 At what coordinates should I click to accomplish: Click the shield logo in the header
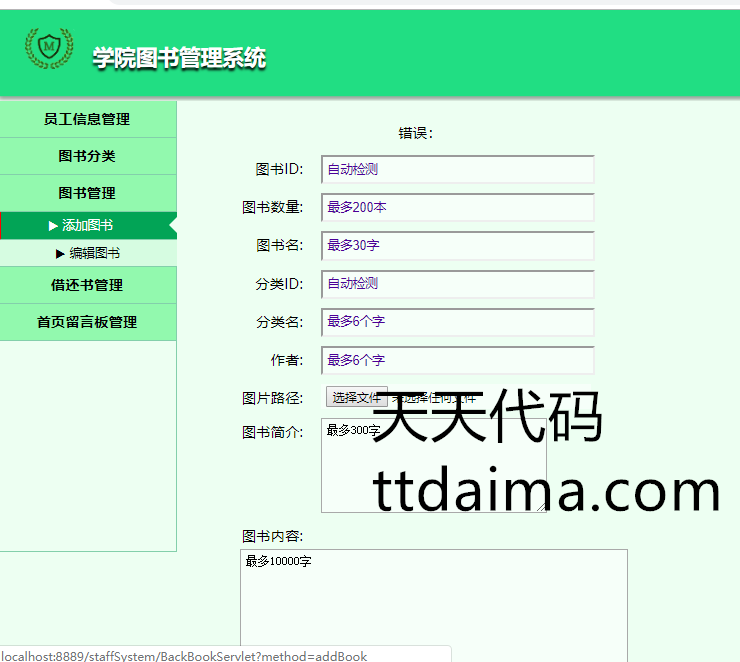pos(49,47)
